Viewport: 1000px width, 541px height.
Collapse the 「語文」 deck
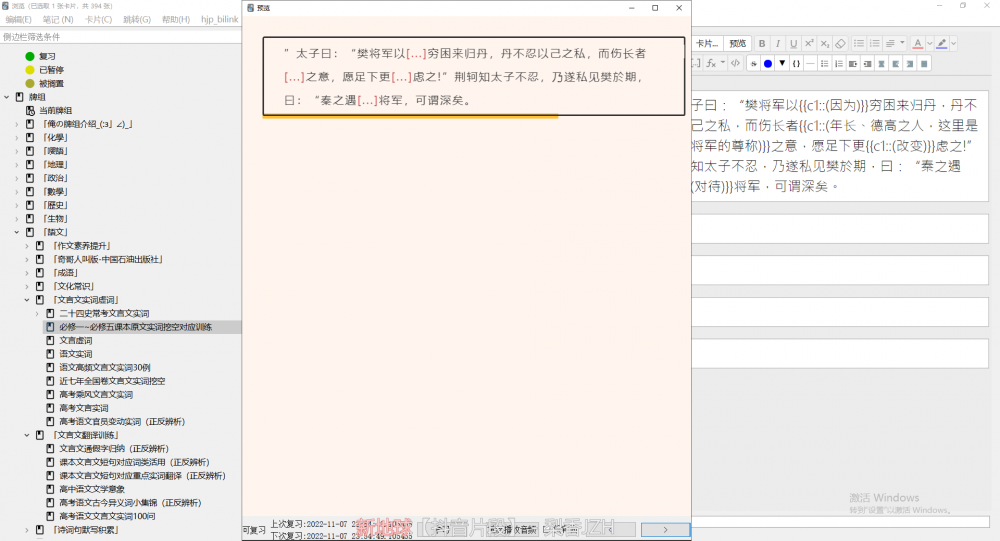17,232
